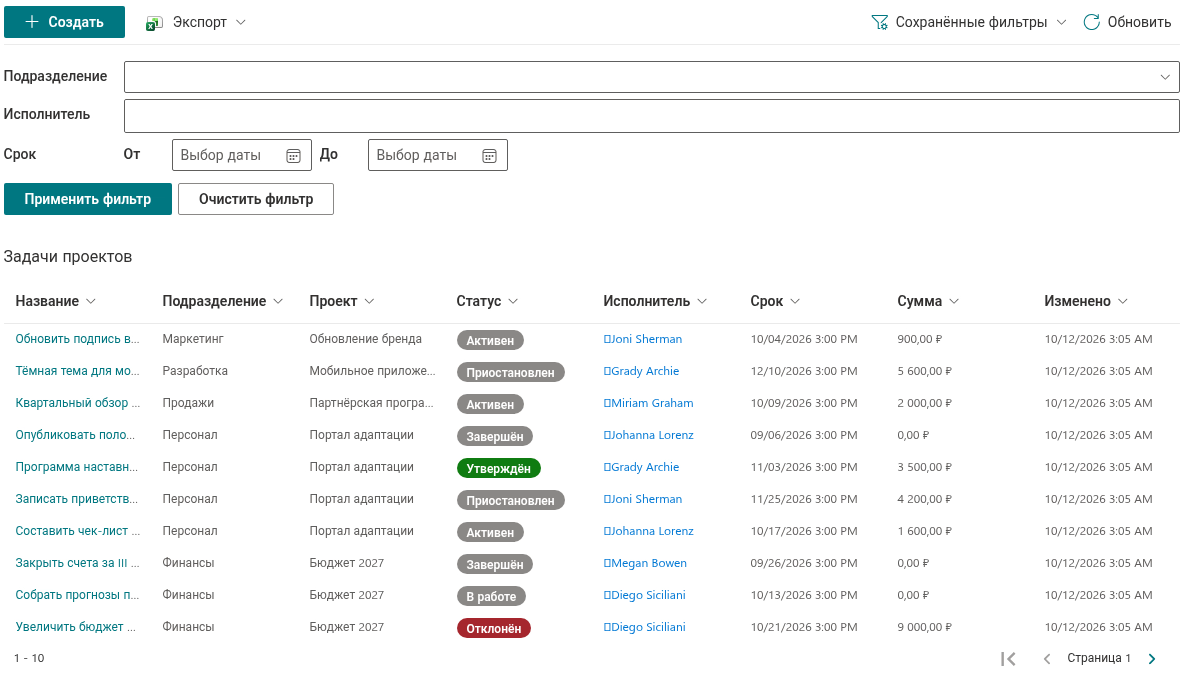Click the Продажи department cell
Image resolution: width=1195 pixels, height=673 pixels.
click(x=188, y=403)
